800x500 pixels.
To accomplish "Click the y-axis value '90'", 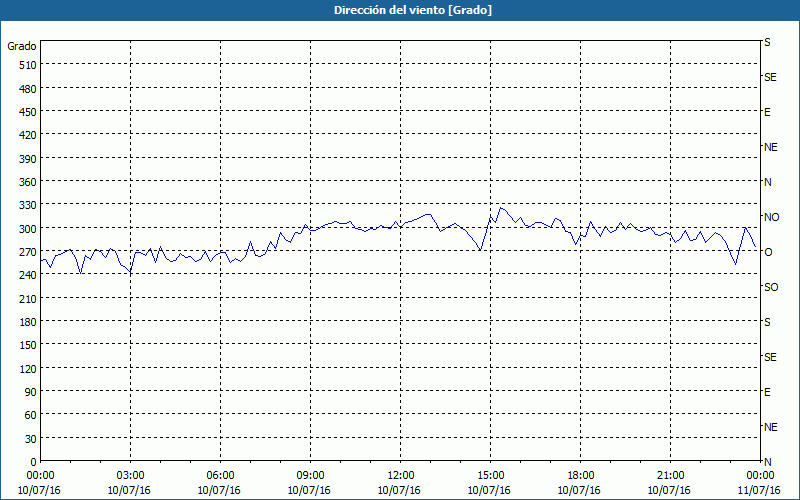I will pyautogui.click(x=31, y=392).
